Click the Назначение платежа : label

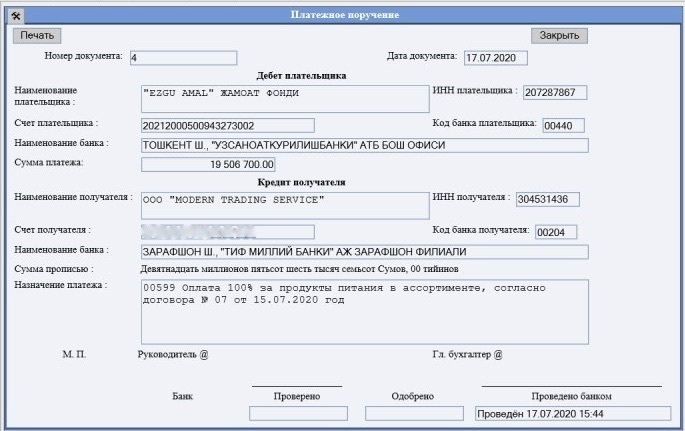click(x=61, y=285)
